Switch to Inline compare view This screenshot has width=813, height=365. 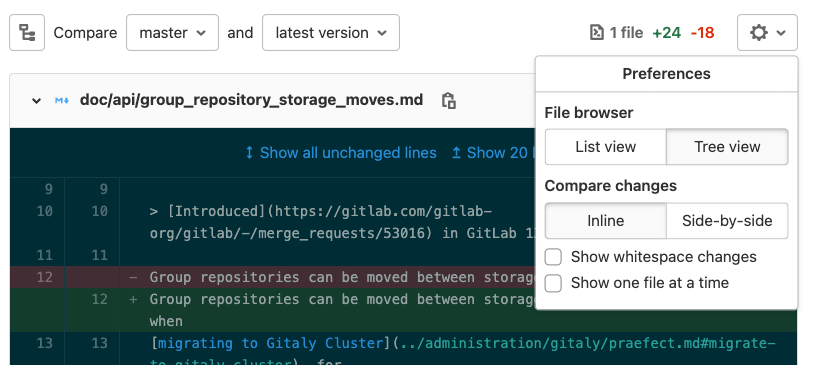tap(606, 221)
